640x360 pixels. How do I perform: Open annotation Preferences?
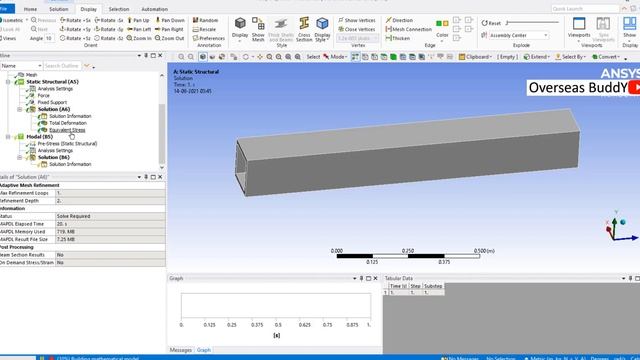click(x=209, y=38)
